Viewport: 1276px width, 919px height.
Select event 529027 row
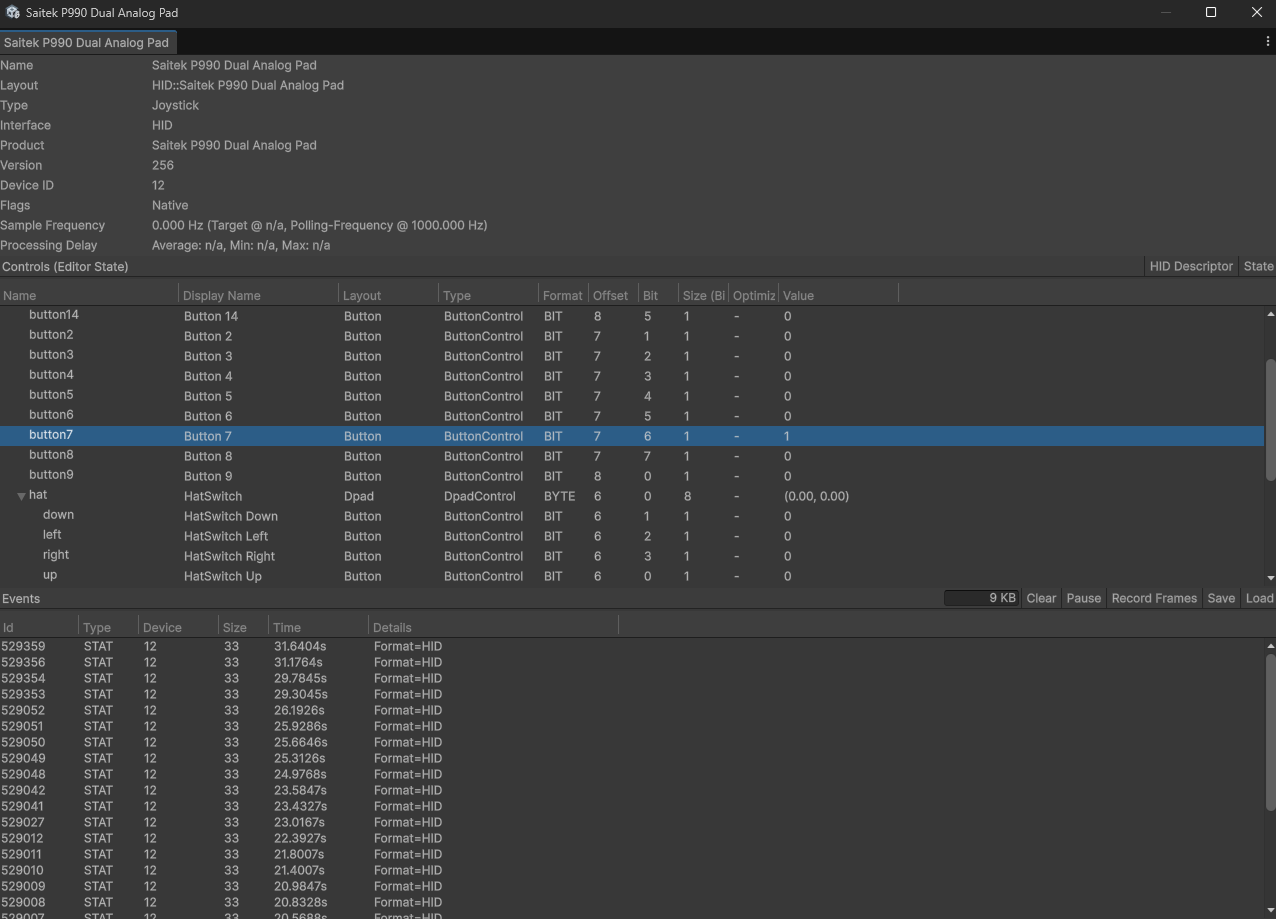point(632,822)
